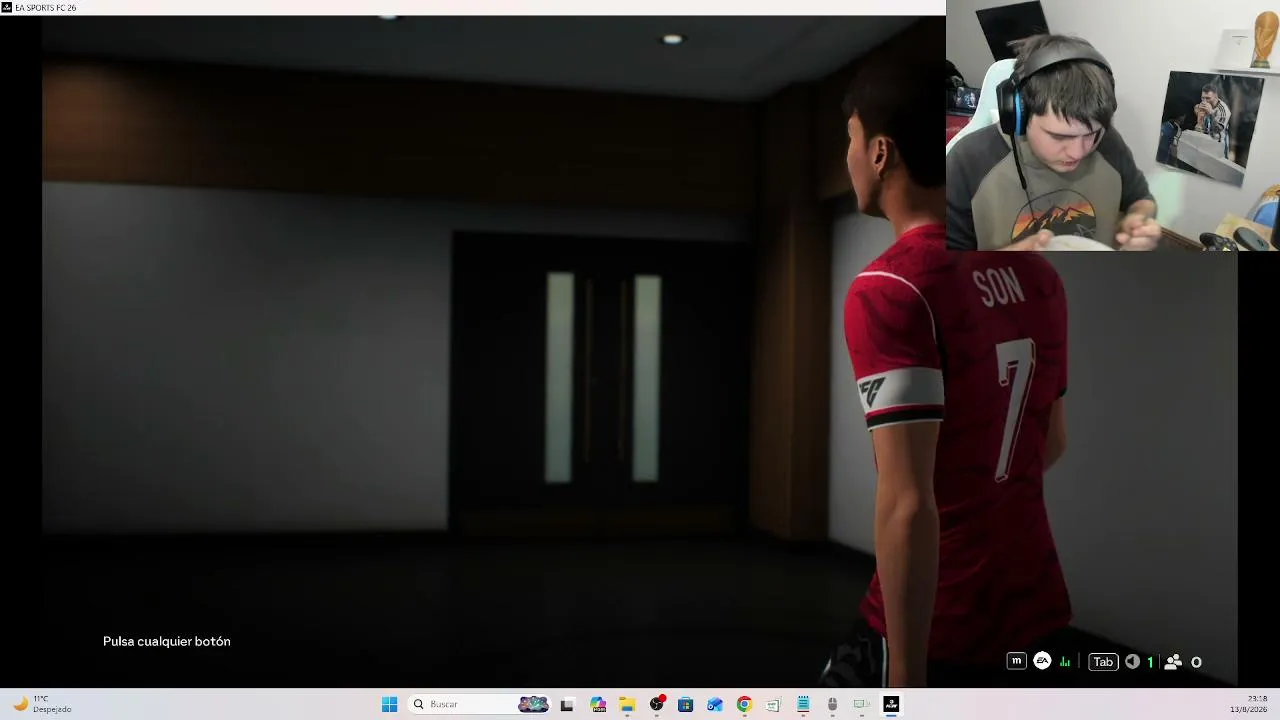The height and width of the screenshot is (720, 1280).
Task: Select the speaker voice chat icon
Action: point(1132,661)
